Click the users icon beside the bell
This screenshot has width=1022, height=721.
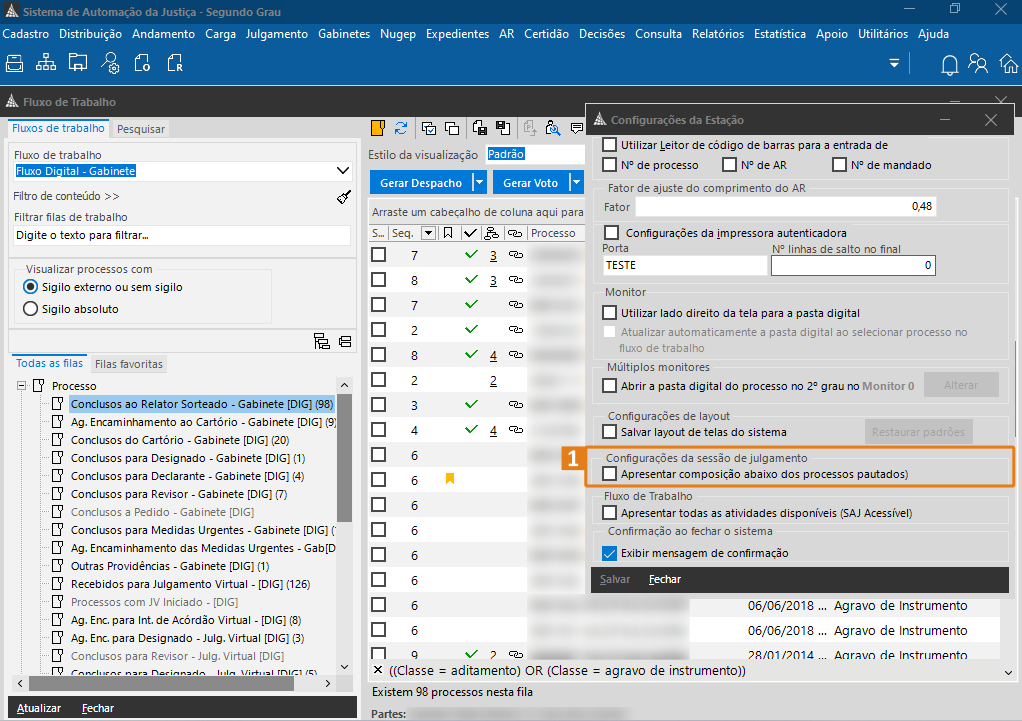tap(978, 64)
